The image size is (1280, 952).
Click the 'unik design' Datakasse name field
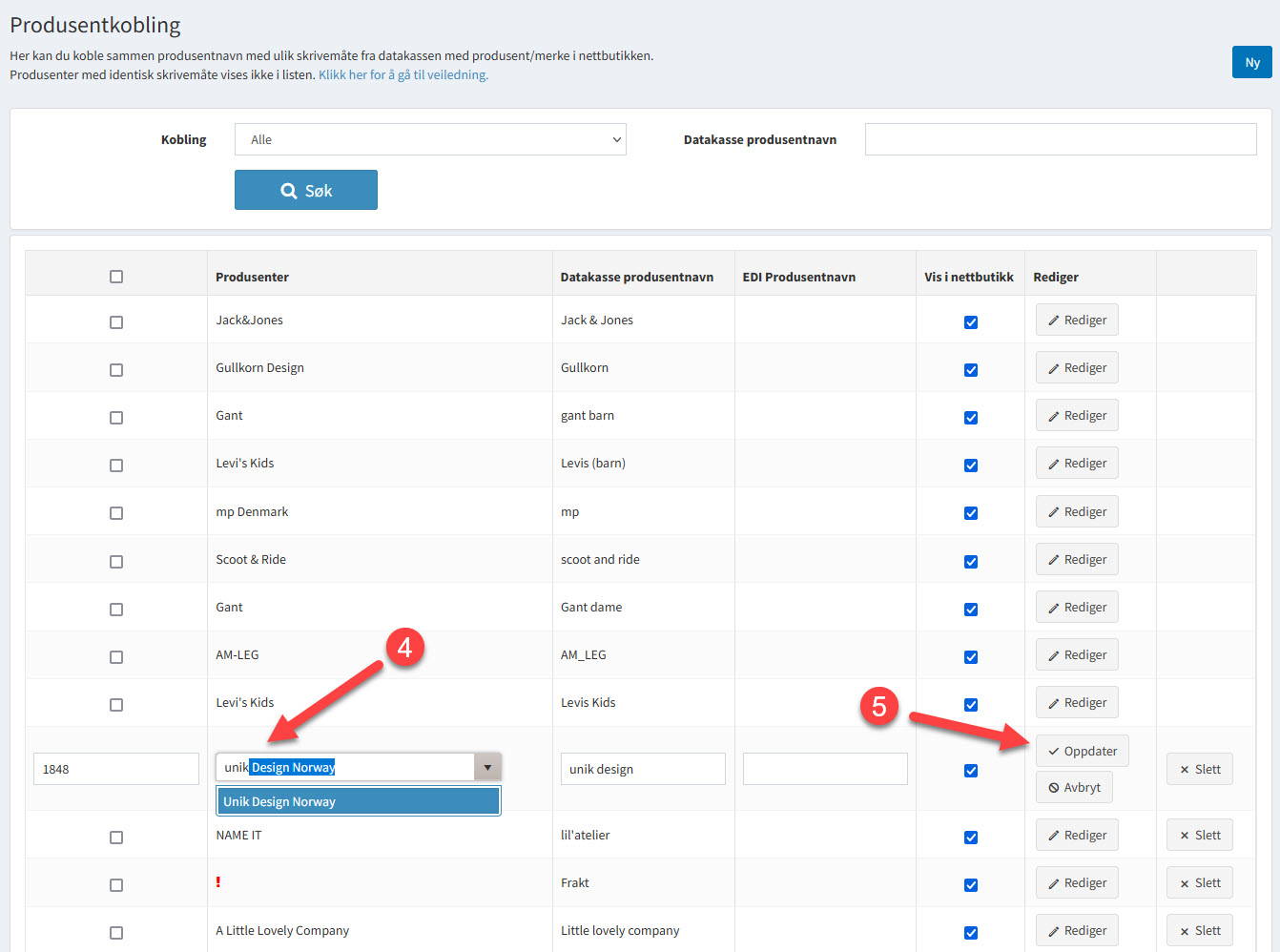642,770
